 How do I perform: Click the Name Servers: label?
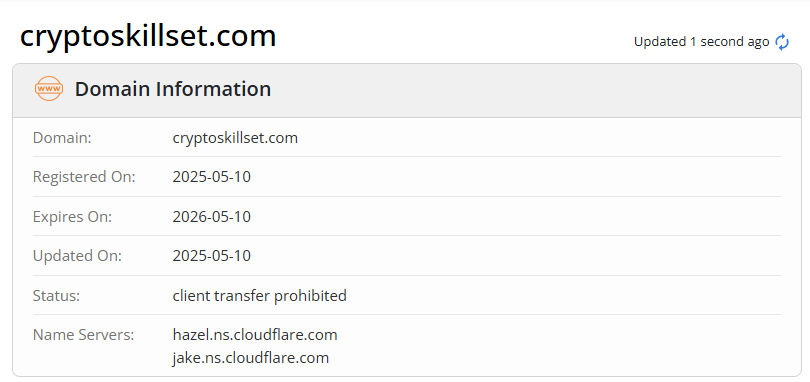83,334
